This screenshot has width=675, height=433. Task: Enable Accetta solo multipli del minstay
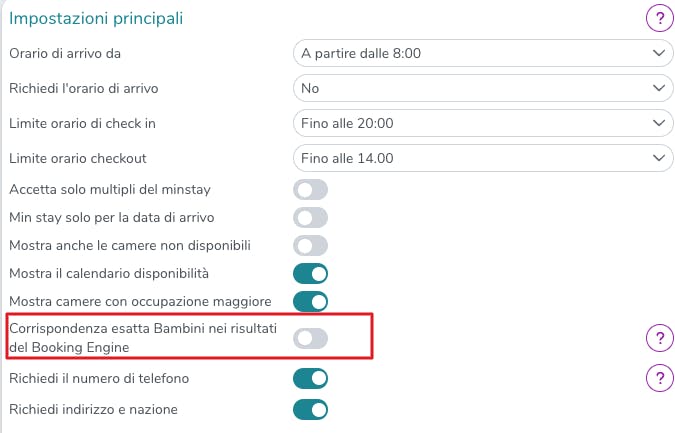(x=310, y=190)
